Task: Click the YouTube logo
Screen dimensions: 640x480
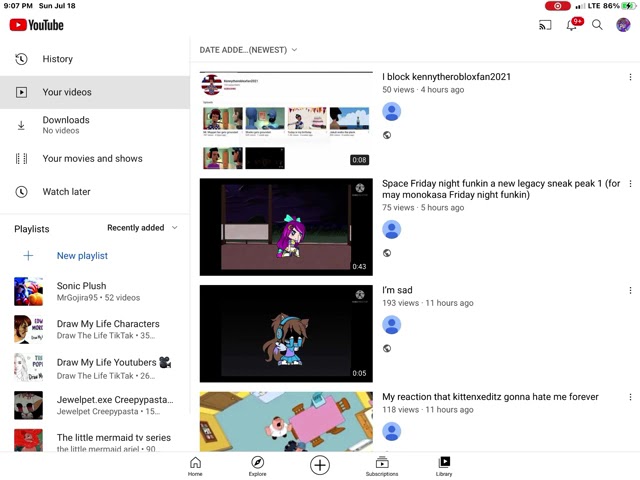Action: [37, 25]
